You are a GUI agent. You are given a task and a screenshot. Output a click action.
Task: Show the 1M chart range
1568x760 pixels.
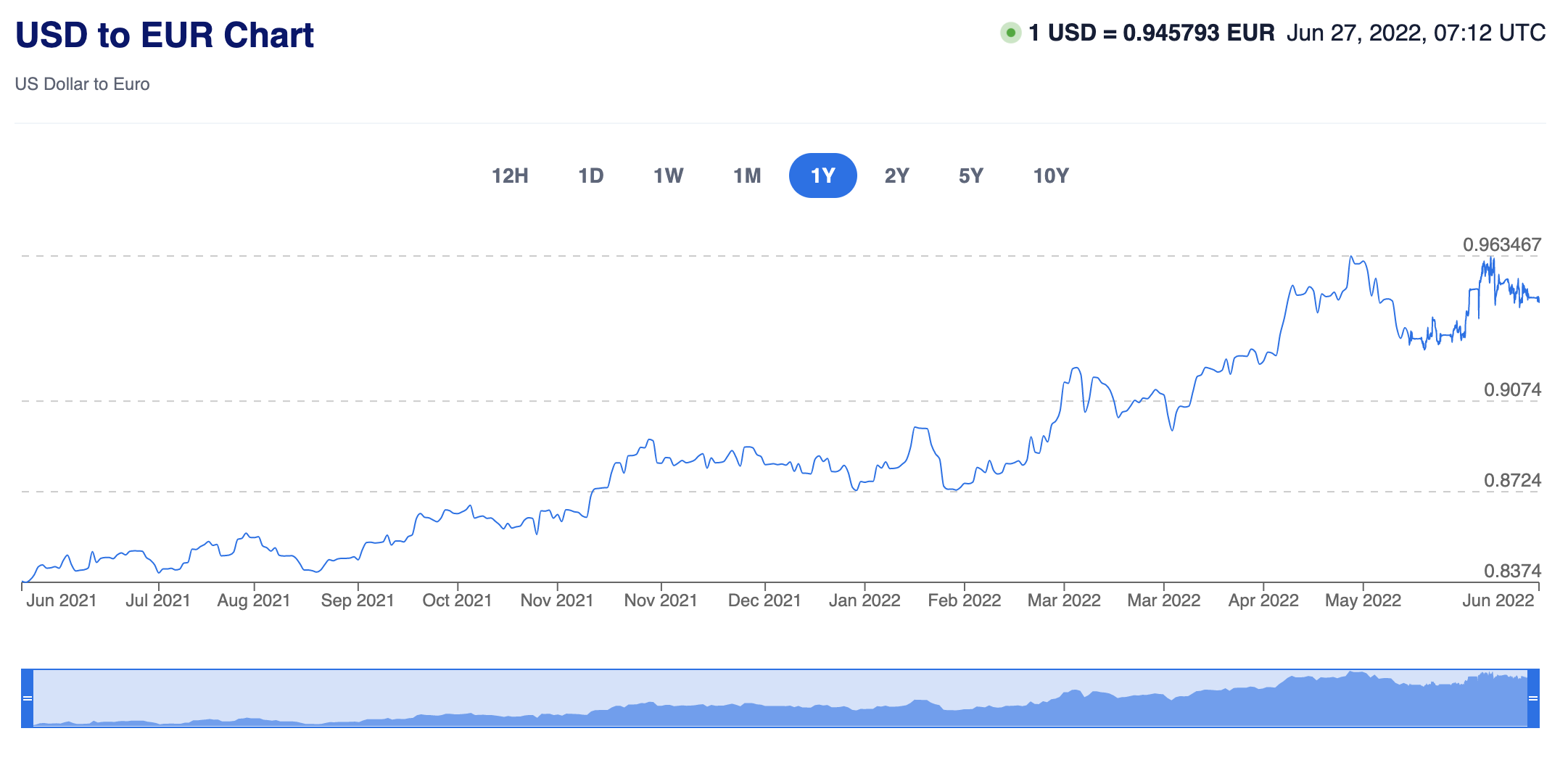746,175
